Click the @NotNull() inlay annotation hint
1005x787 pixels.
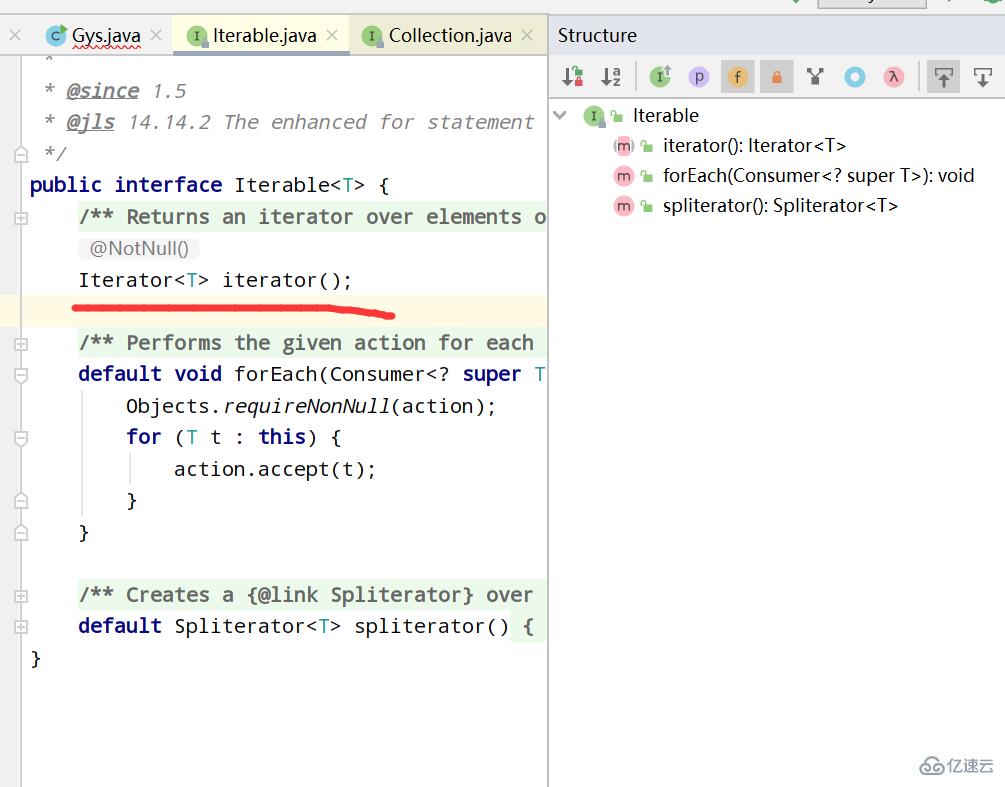pyautogui.click(x=139, y=249)
